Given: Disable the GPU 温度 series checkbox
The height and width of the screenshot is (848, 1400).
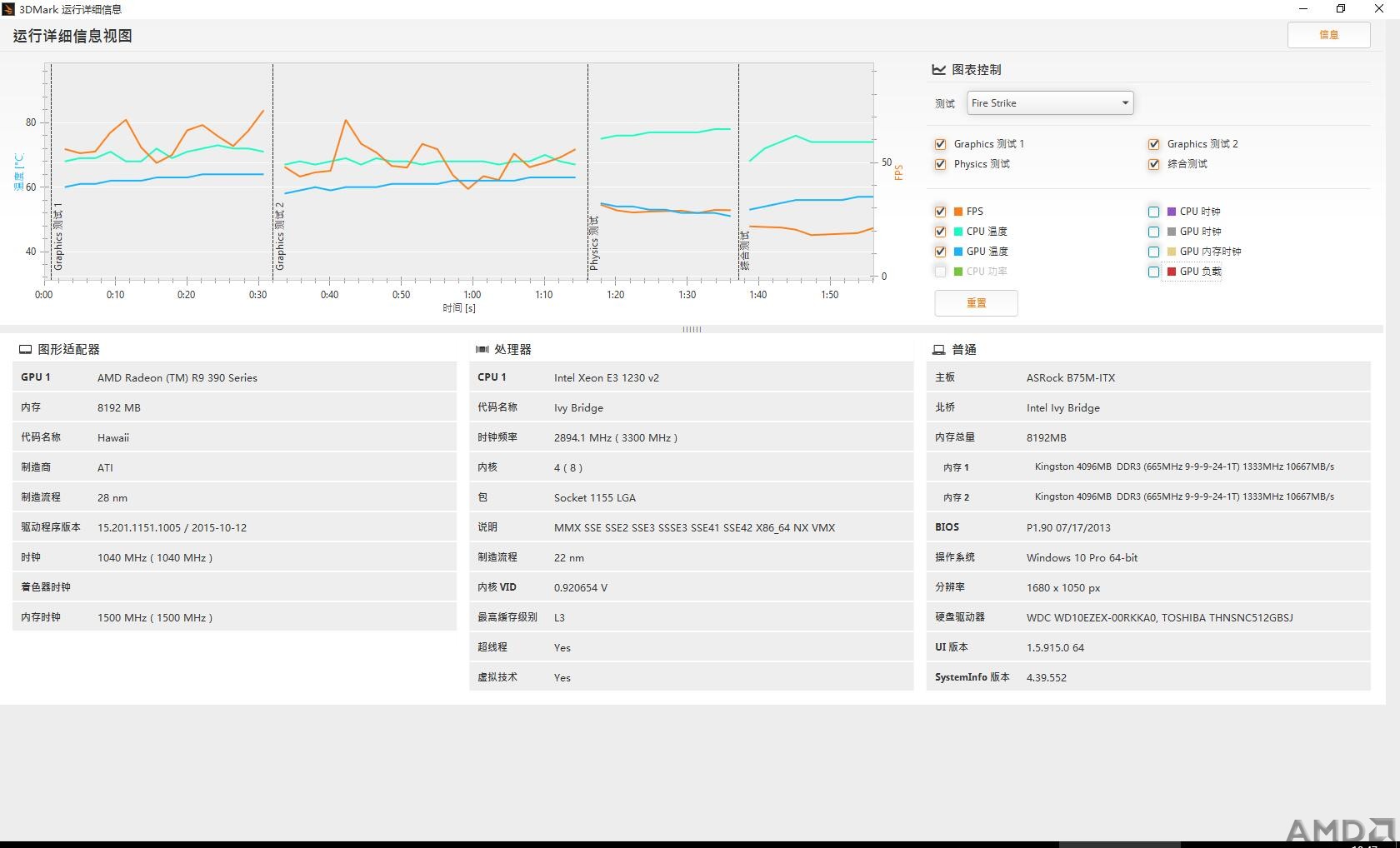Looking at the screenshot, I should [940, 252].
